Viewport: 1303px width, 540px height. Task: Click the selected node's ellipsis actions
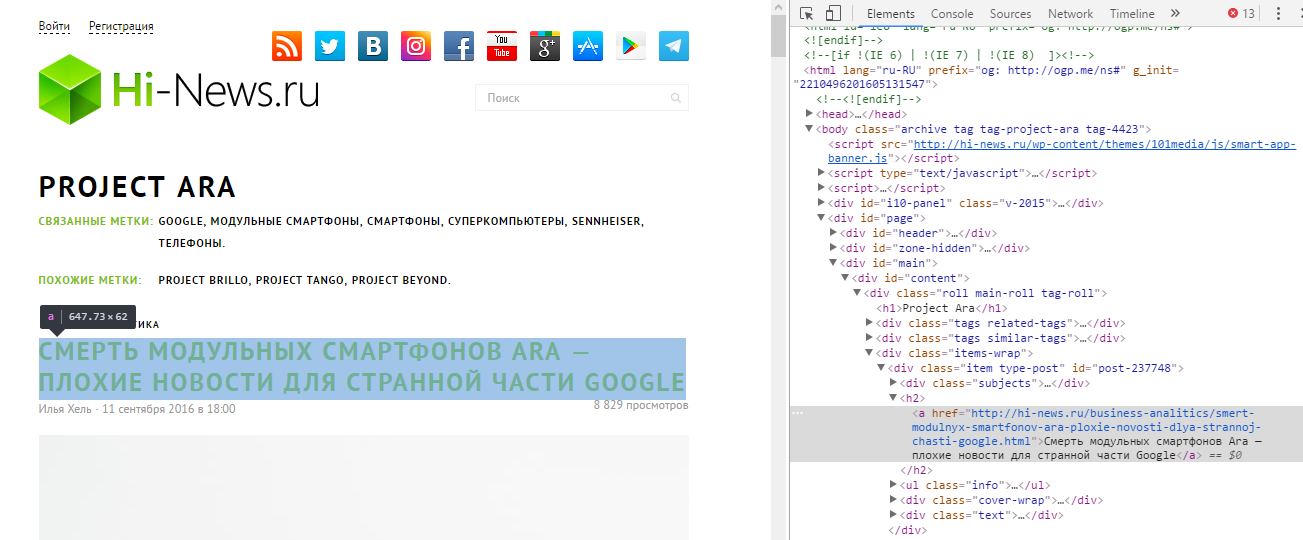coord(798,412)
